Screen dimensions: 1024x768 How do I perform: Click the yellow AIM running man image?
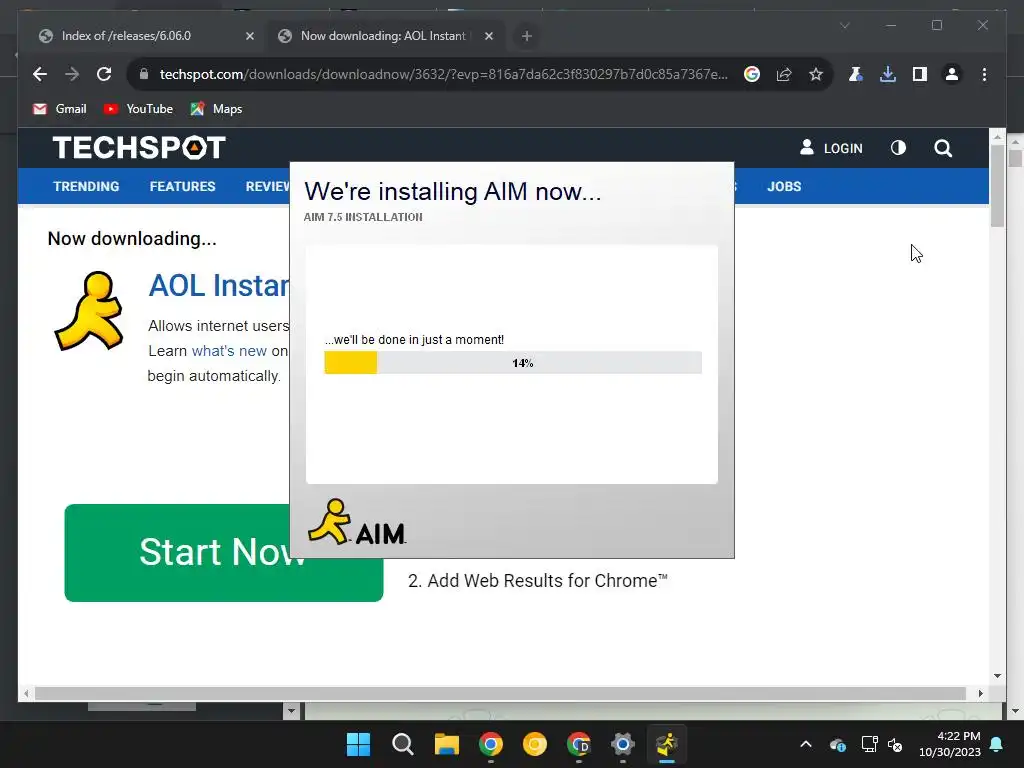(x=88, y=311)
